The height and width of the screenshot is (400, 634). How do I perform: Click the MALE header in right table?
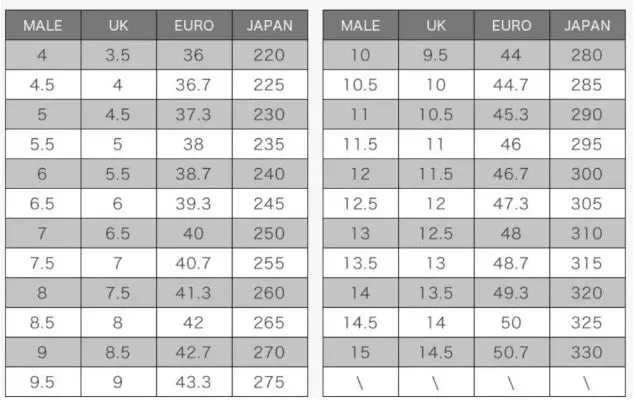click(x=360, y=25)
